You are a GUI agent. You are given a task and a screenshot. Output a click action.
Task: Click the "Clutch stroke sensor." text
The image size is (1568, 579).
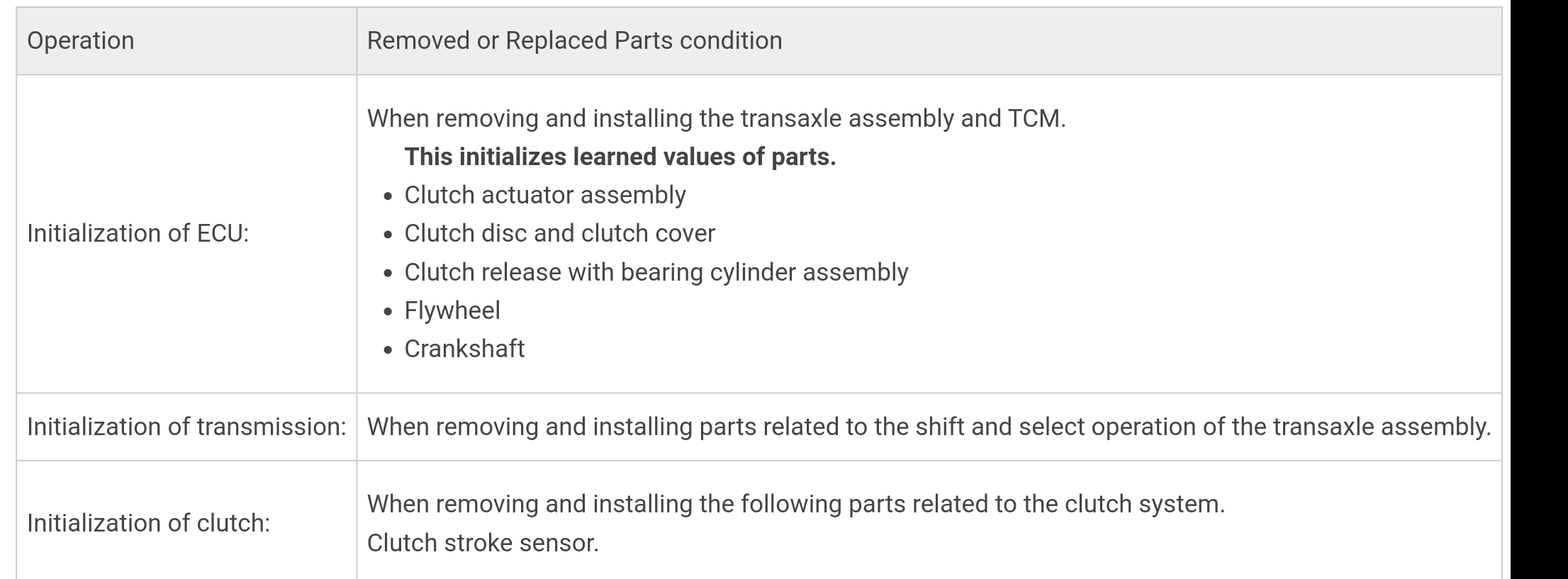(483, 543)
